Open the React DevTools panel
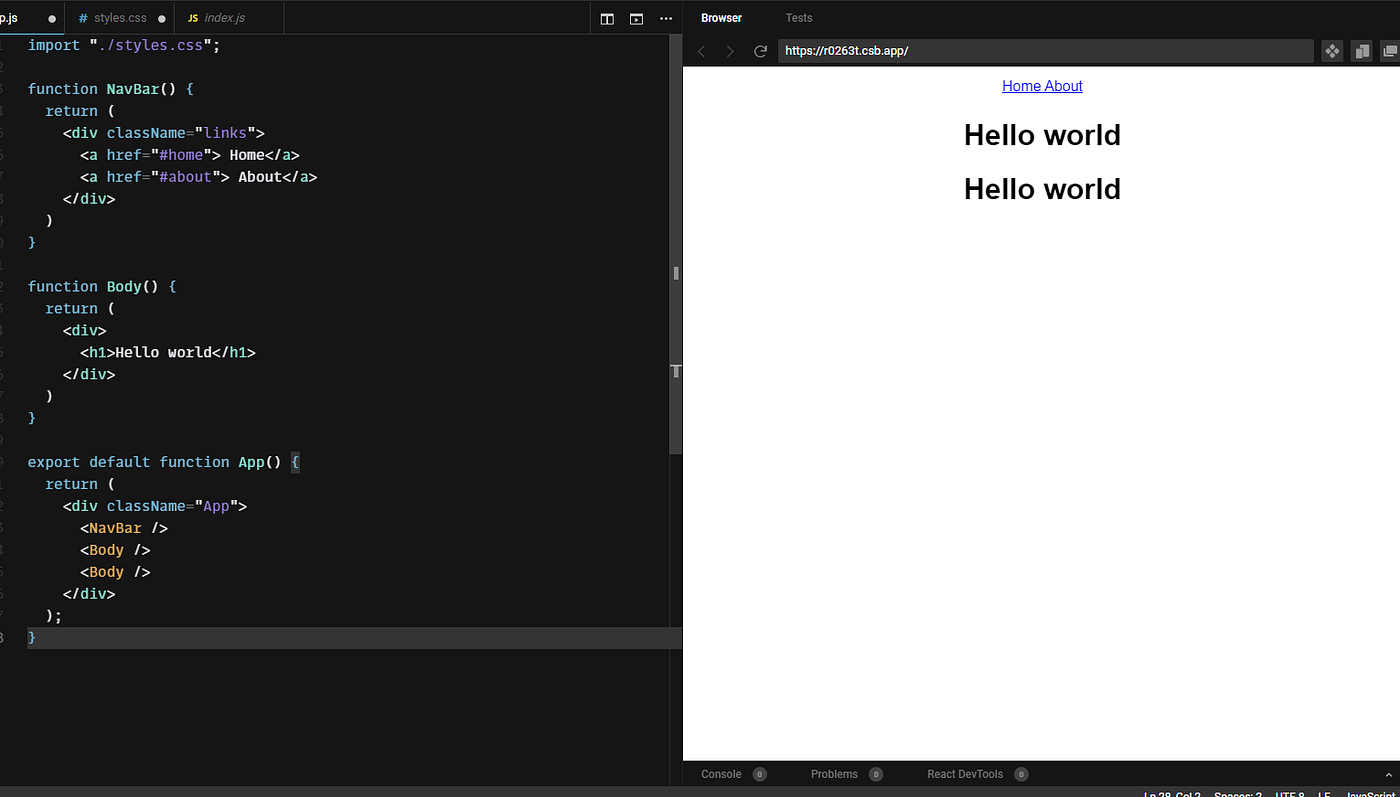 pos(964,773)
